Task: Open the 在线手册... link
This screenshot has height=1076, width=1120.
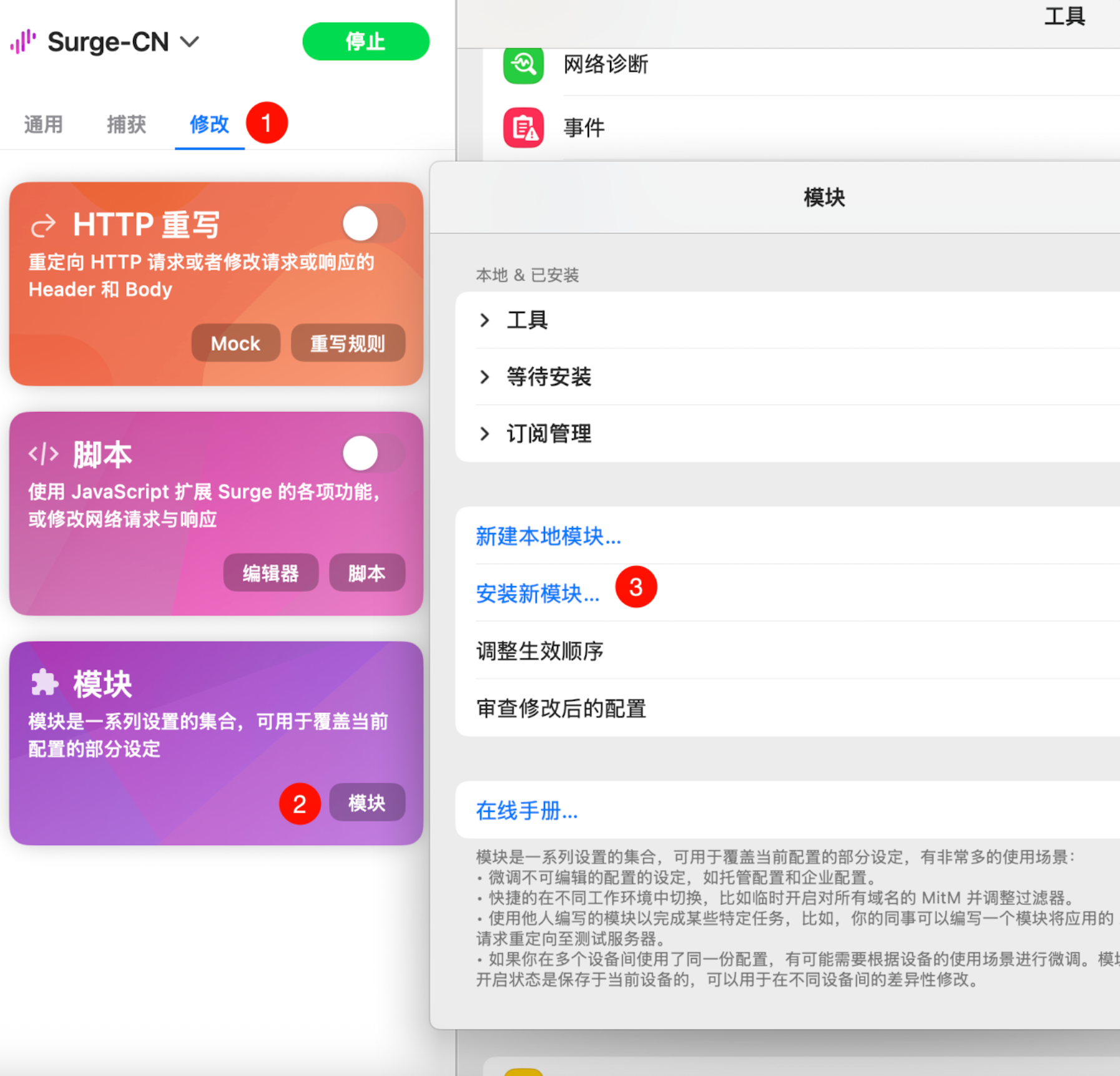Action: [x=527, y=811]
